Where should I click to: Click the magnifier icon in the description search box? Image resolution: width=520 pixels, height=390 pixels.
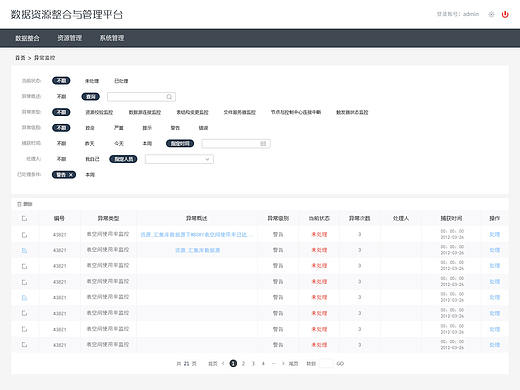(x=169, y=97)
